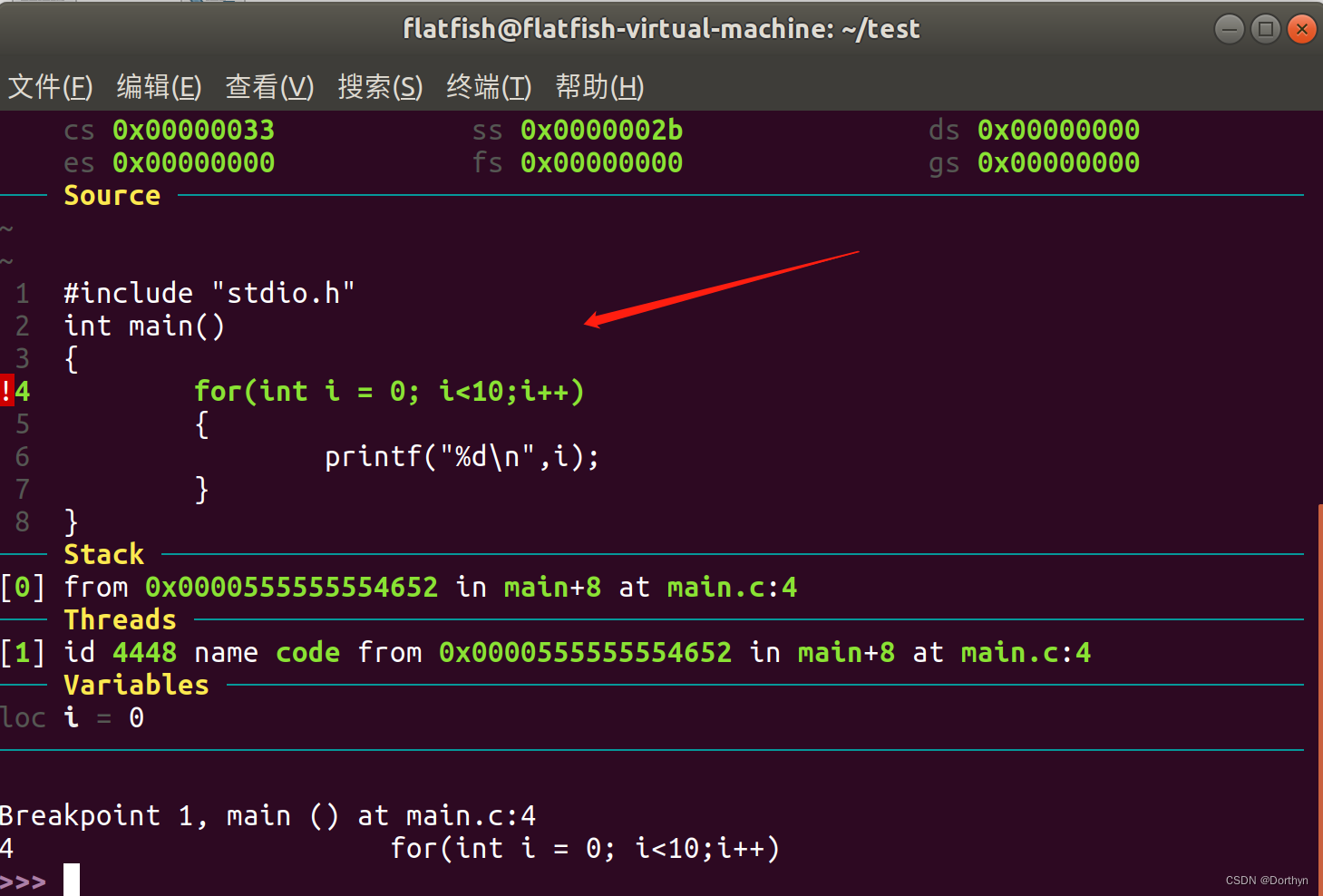The width and height of the screenshot is (1323, 896).
Task: Maximize the terminal window
Action: pos(1265,29)
